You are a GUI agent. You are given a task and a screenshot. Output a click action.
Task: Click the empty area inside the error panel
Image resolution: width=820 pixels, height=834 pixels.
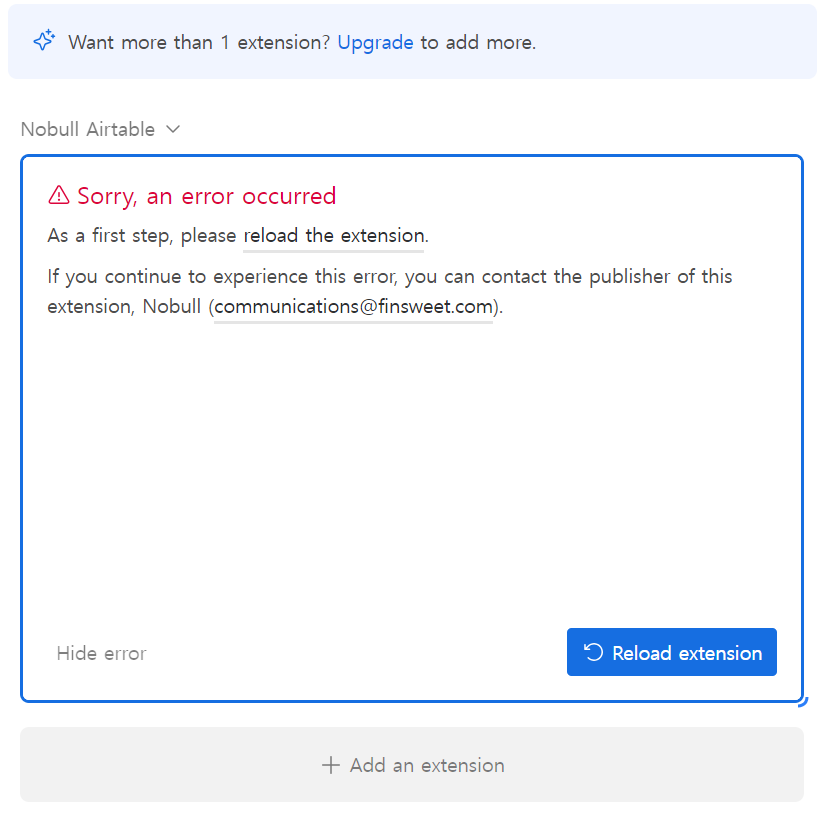(x=412, y=468)
